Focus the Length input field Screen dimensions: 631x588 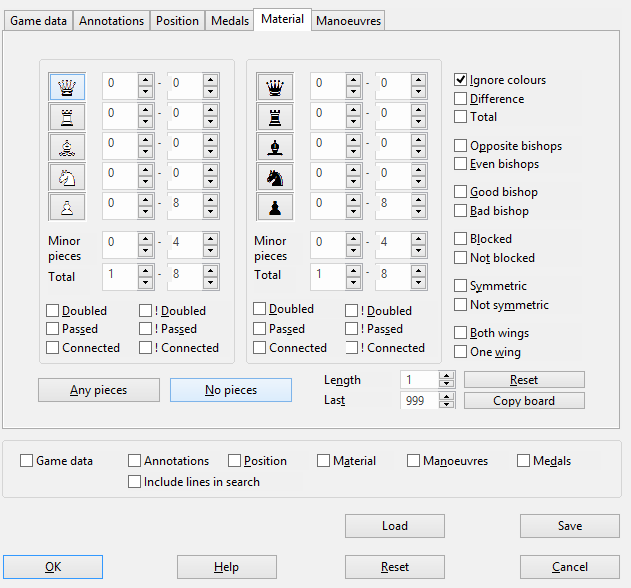pos(419,380)
